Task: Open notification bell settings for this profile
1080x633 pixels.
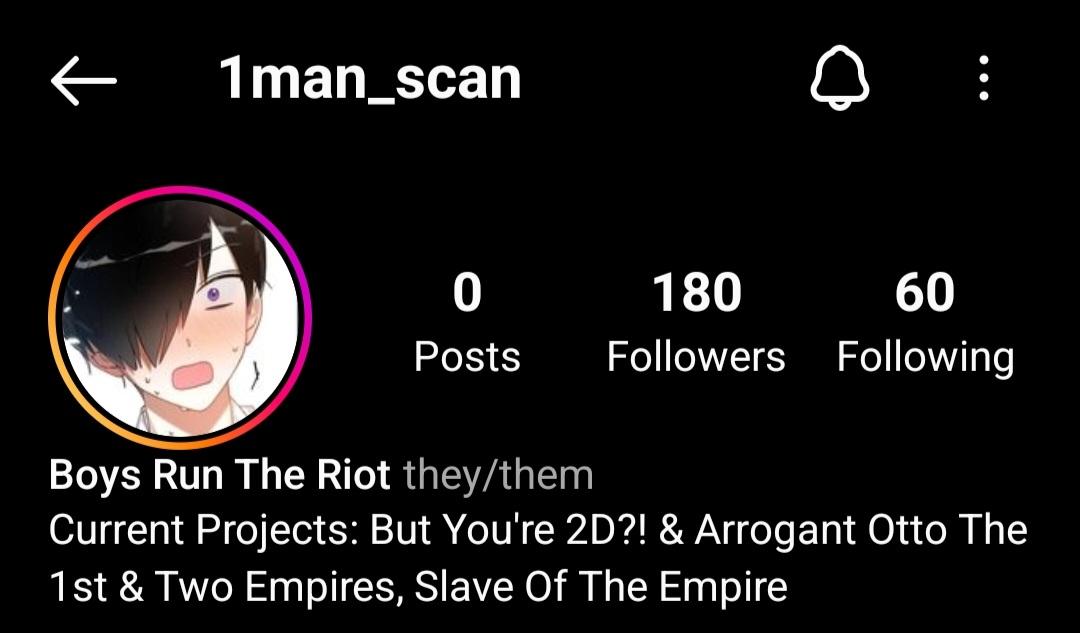Action: point(840,77)
